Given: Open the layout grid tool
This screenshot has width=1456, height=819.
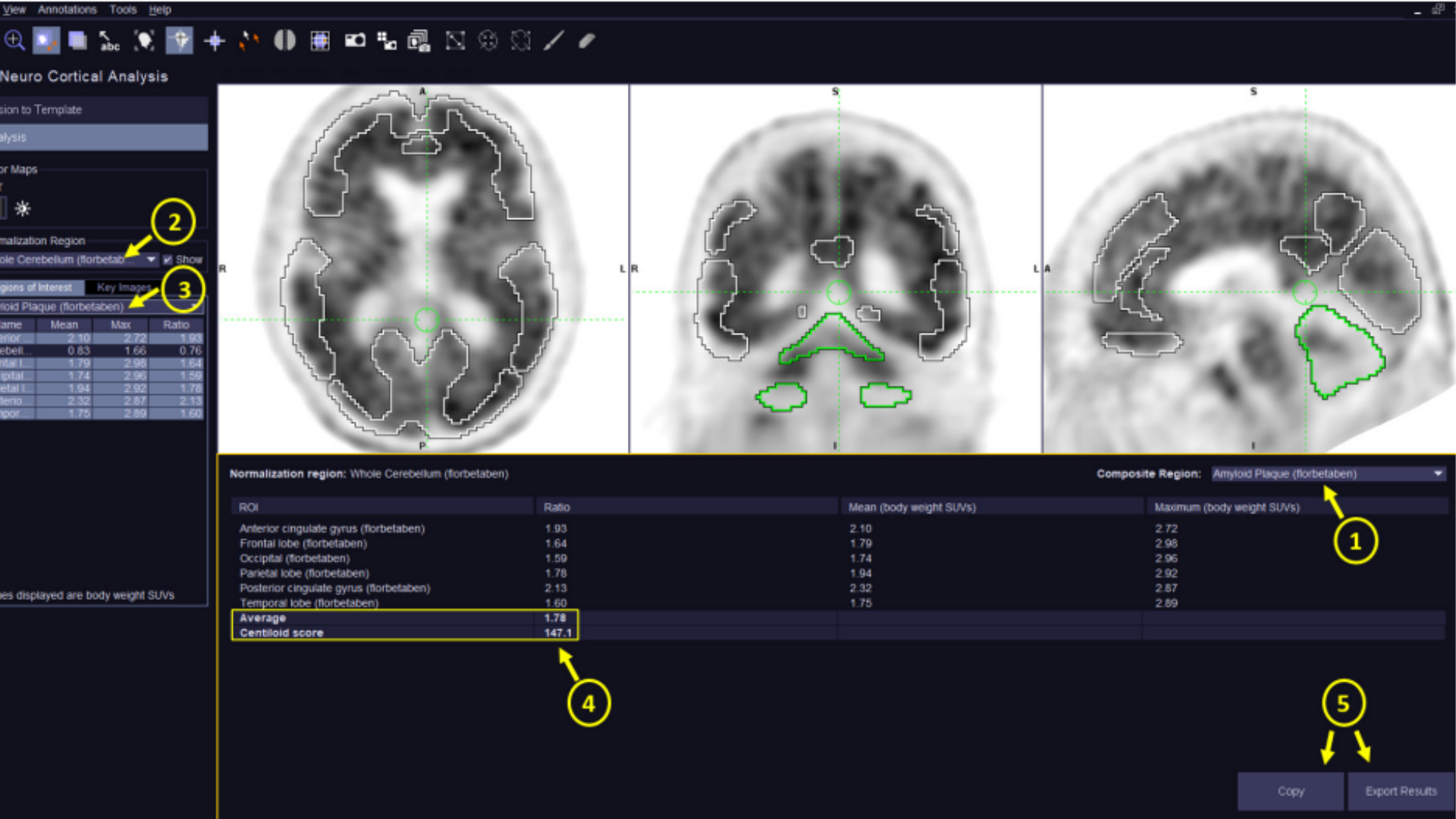Looking at the screenshot, I should coord(319,41).
